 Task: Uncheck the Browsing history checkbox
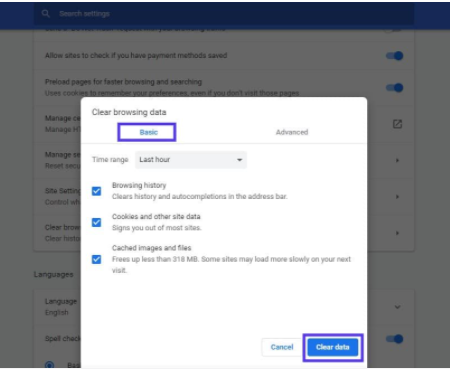pos(97,191)
